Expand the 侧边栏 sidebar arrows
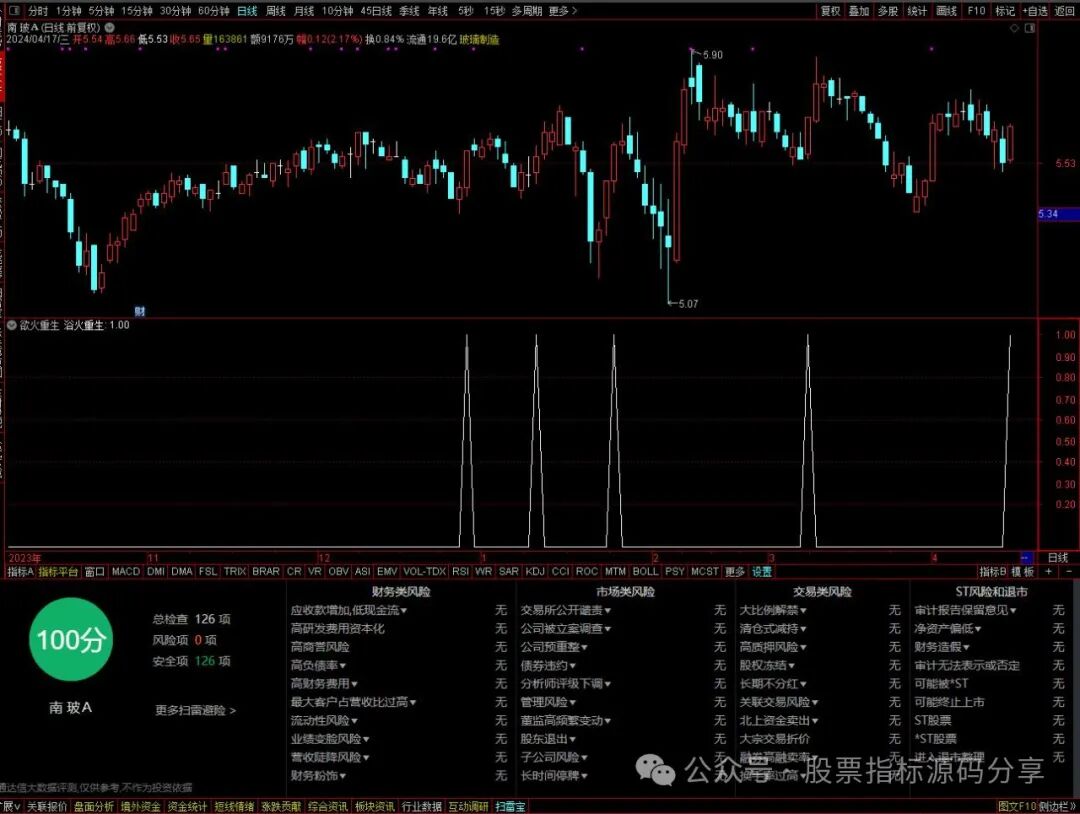The width and height of the screenshot is (1080, 814). tap(1057, 806)
